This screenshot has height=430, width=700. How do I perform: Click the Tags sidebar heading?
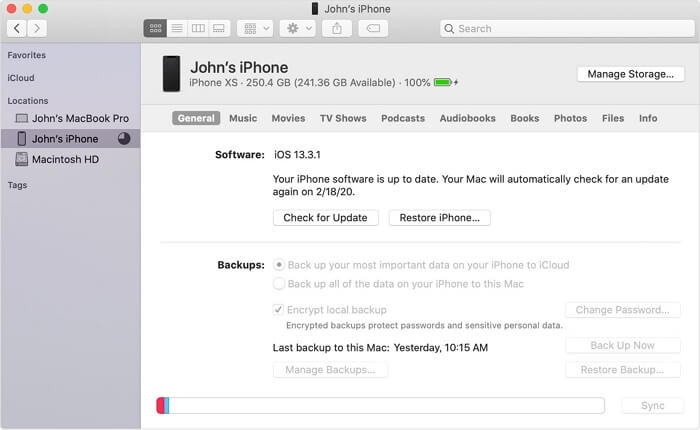[17, 185]
